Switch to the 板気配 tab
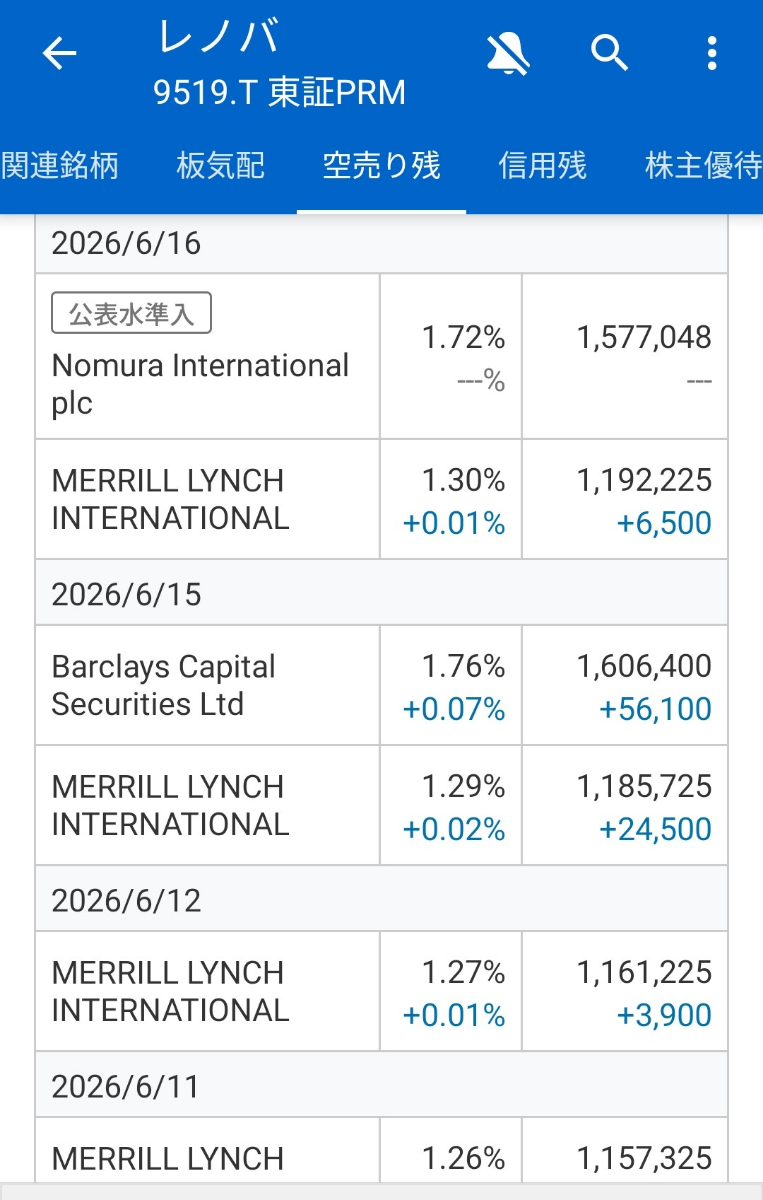The height and width of the screenshot is (1200, 763). click(x=221, y=165)
